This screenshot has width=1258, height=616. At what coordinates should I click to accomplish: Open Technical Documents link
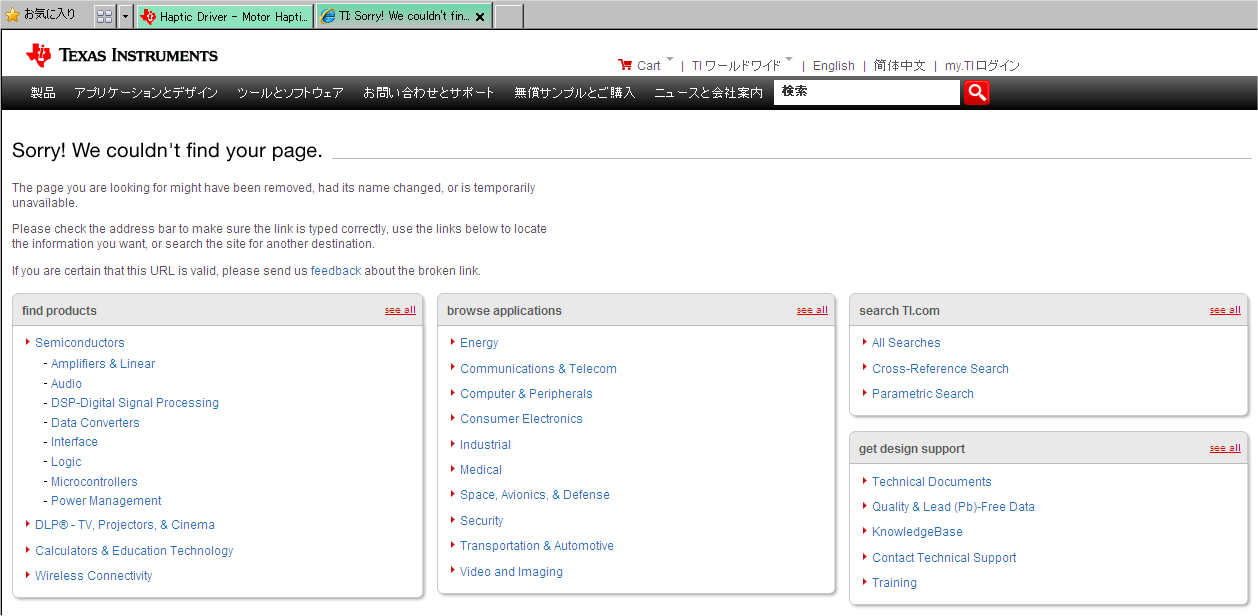(932, 482)
